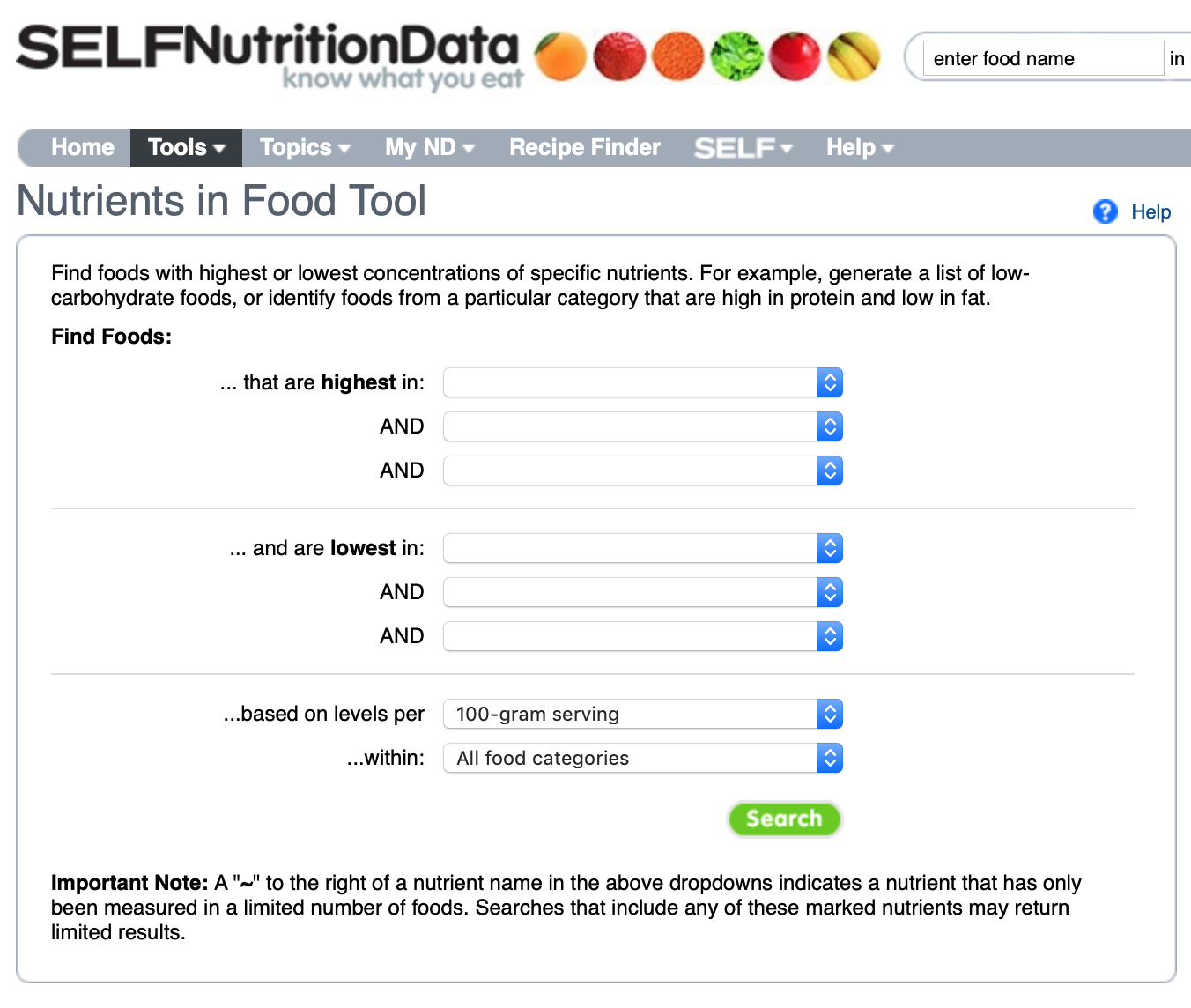1191x1008 pixels.
Task: Open the first 'highest in' nutrient dropdown
Action: [642, 382]
